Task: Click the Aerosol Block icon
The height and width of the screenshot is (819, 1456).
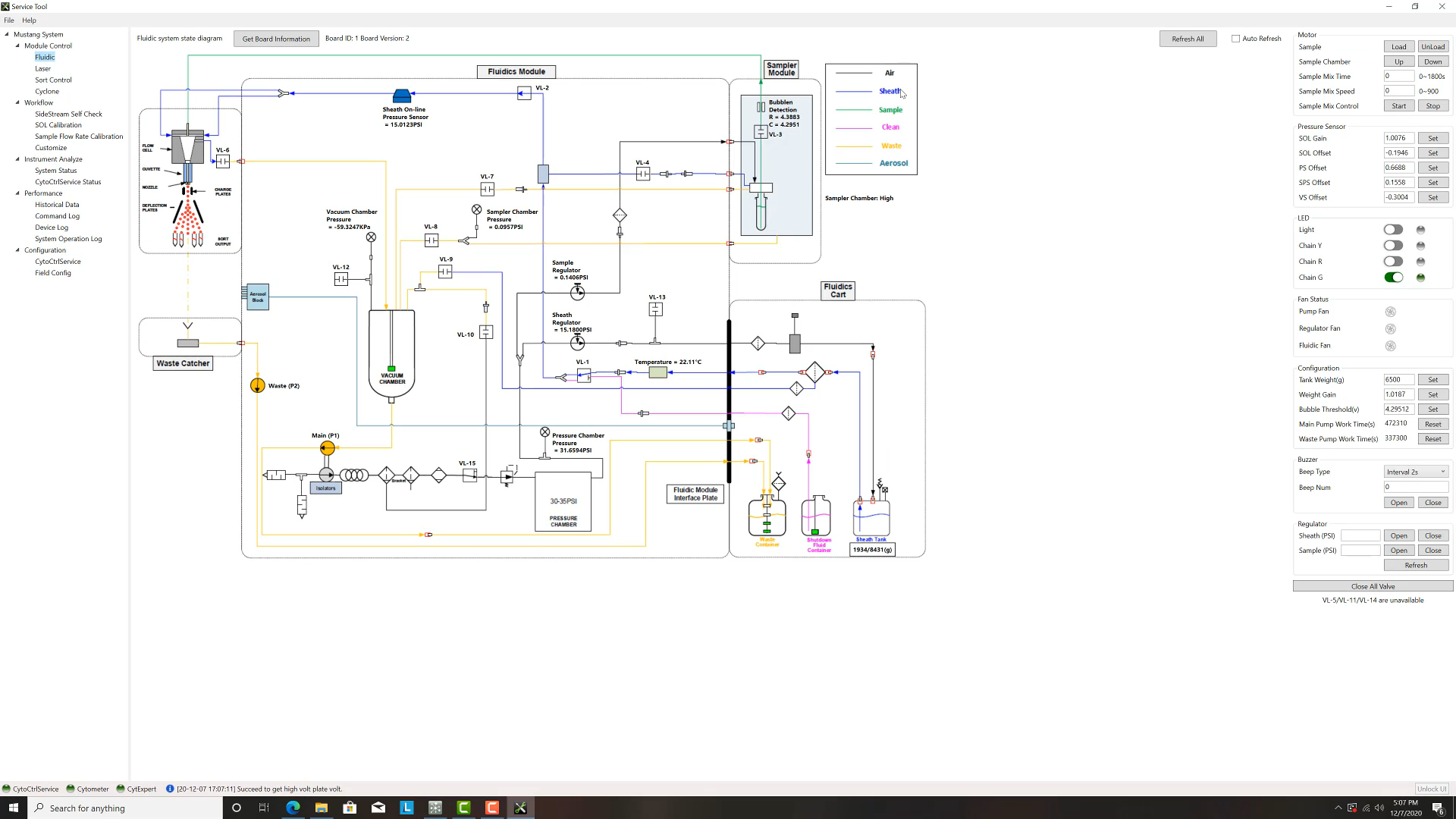Action: click(x=258, y=297)
